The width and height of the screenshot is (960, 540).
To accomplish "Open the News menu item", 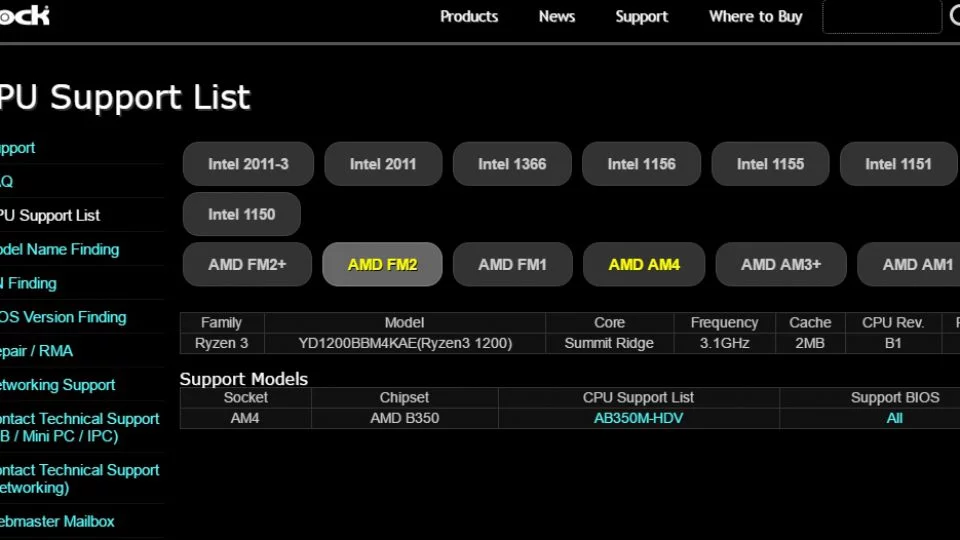I will 557,17.
